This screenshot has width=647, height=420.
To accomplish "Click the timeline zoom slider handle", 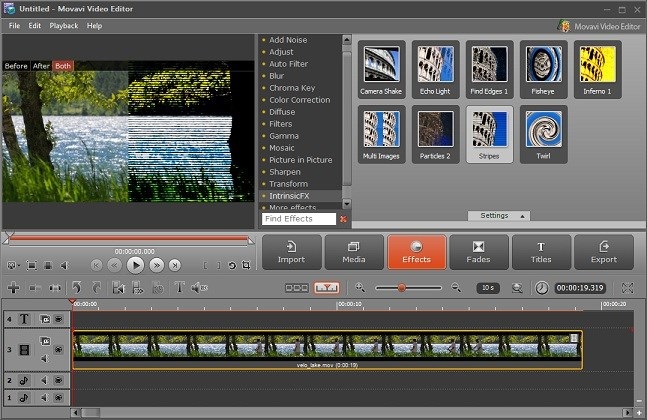I will pyautogui.click(x=402, y=287).
